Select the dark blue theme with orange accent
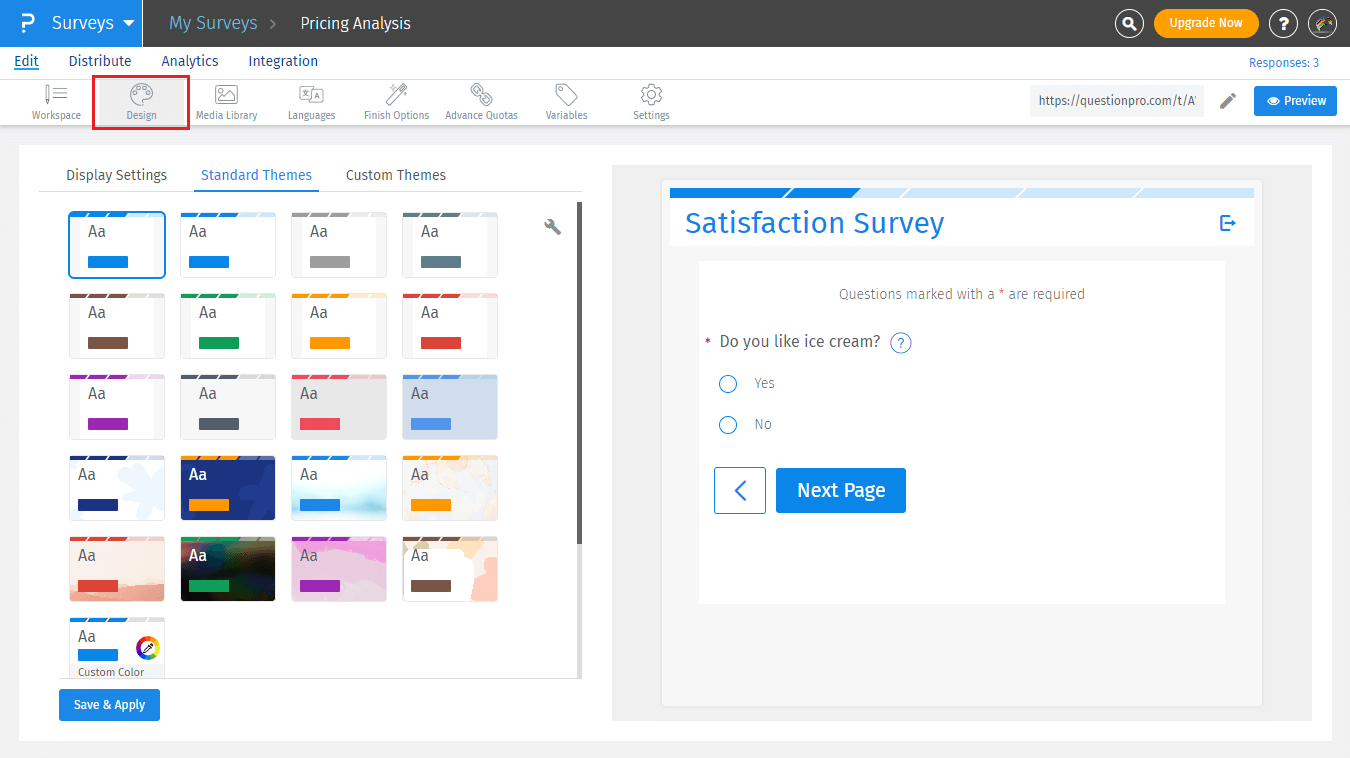Image resolution: width=1350 pixels, height=758 pixels. click(228, 488)
